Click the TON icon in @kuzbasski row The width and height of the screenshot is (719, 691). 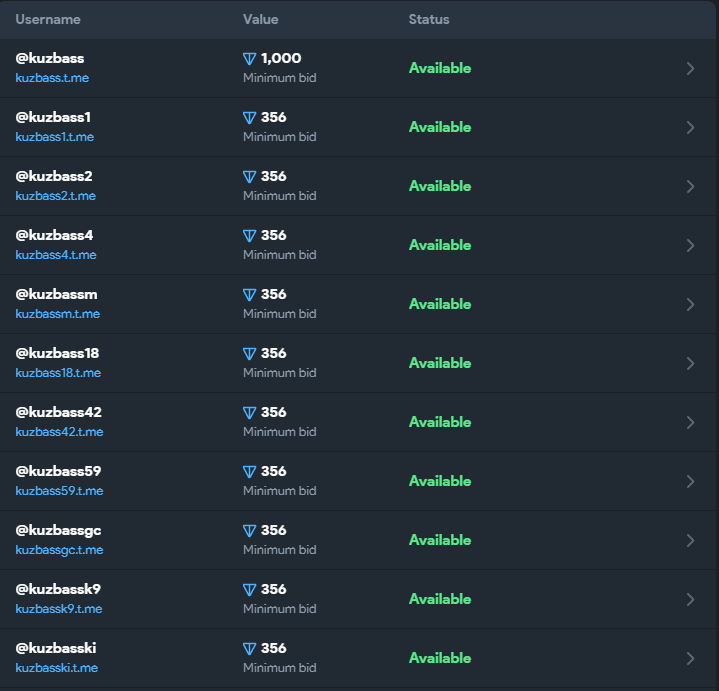click(x=249, y=648)
